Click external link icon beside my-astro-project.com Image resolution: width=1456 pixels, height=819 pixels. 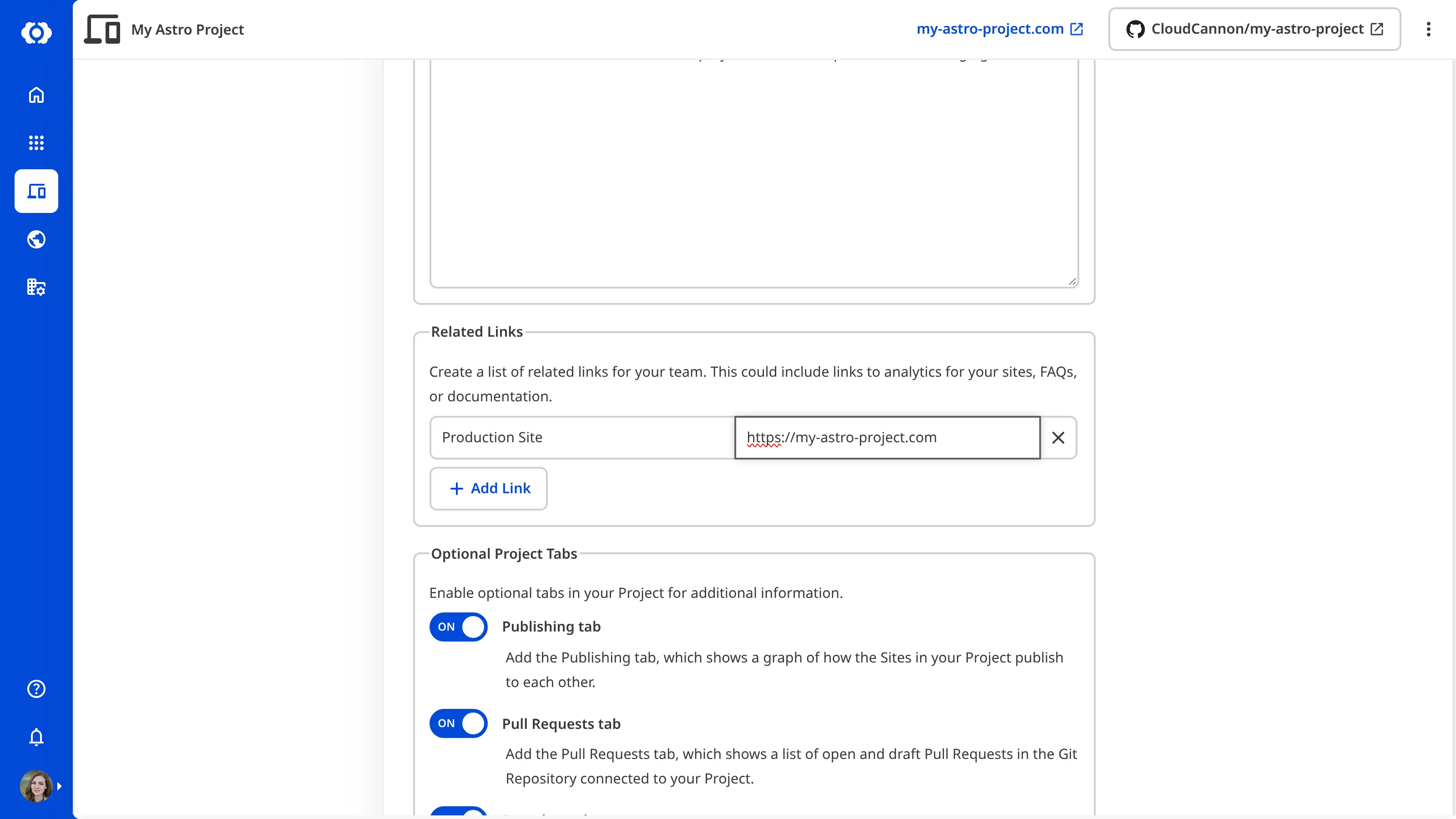coord(1076,30)
